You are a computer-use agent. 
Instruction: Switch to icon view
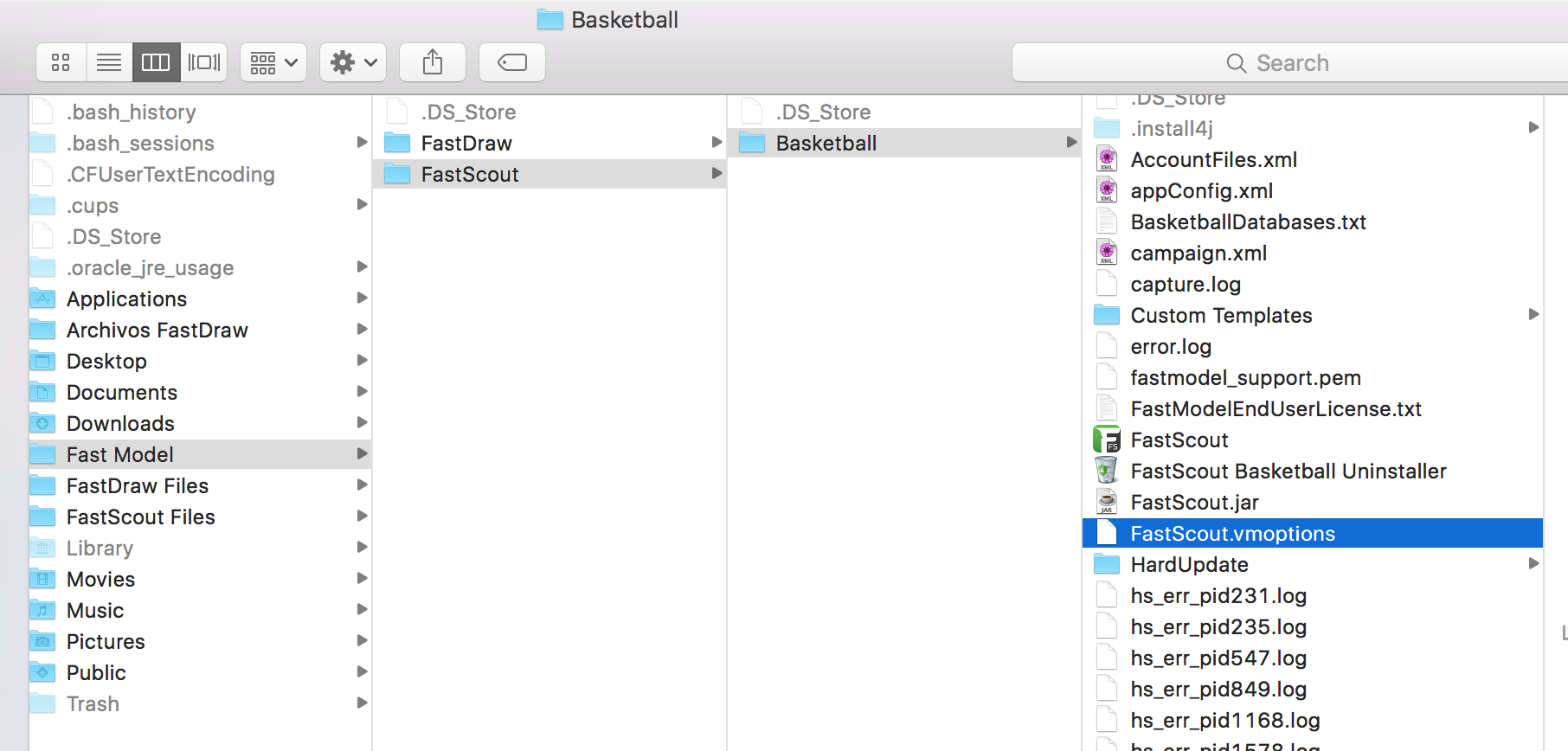point(61,62)
